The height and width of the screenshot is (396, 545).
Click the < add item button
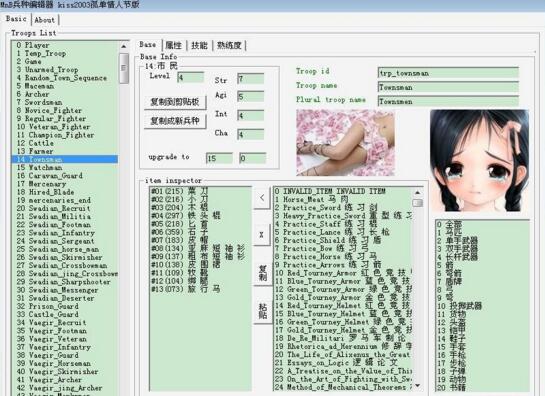[262, 198]
